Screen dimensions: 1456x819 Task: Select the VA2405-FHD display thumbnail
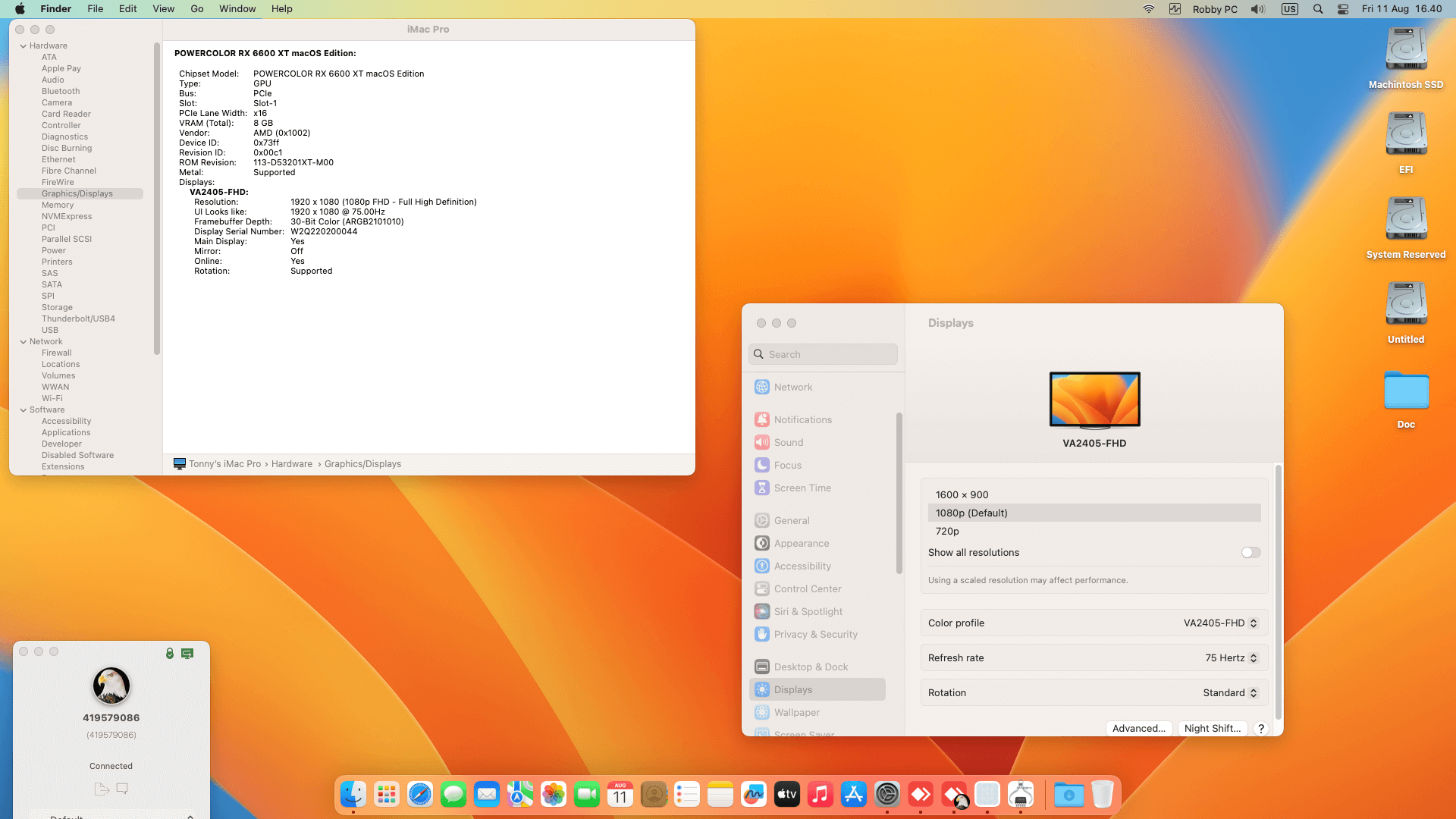tap(1094, 400)
